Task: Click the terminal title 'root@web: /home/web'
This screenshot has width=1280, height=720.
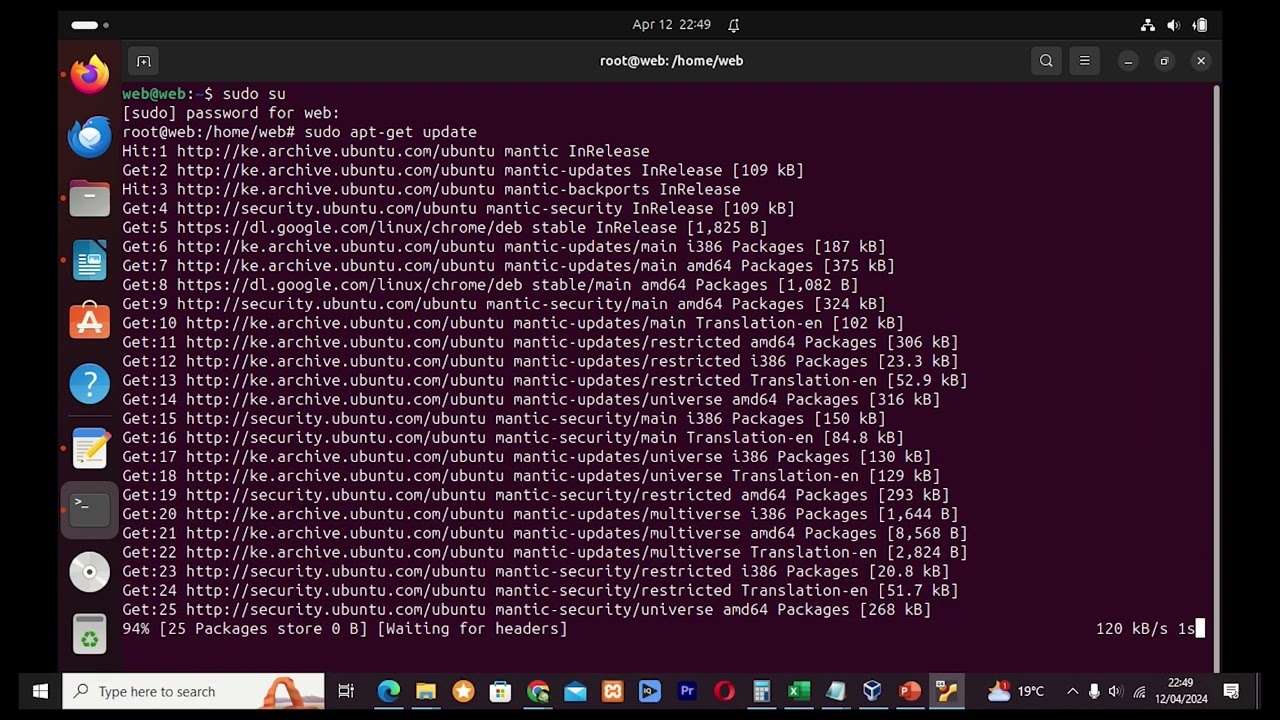Action: pyautogui.click(x=671, y=61)
